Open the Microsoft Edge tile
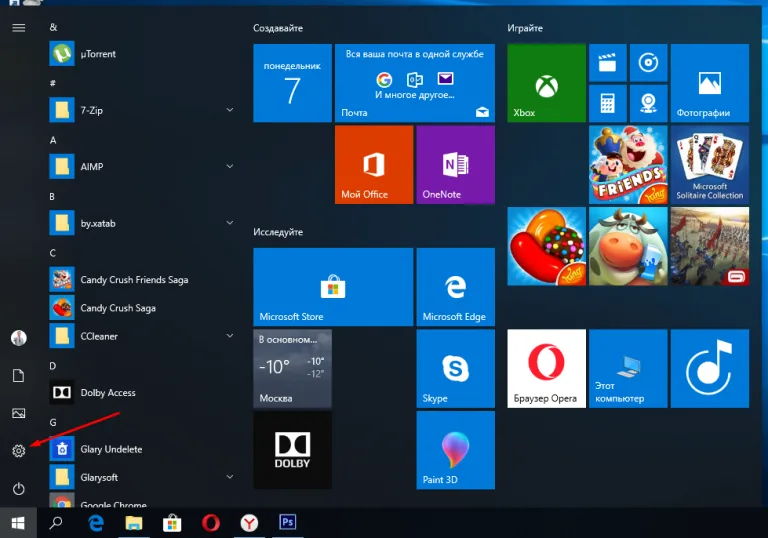768x538 pixels. [456, 287]
